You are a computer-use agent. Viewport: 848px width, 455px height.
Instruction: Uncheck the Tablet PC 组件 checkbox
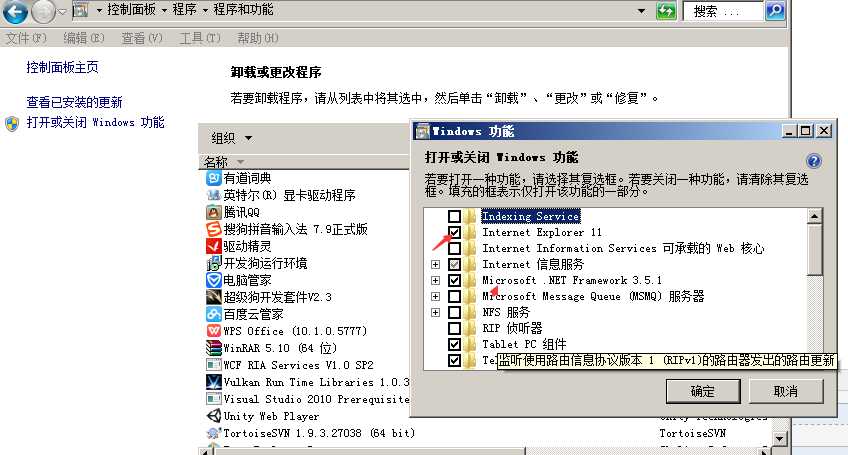(x=454, y=344)
